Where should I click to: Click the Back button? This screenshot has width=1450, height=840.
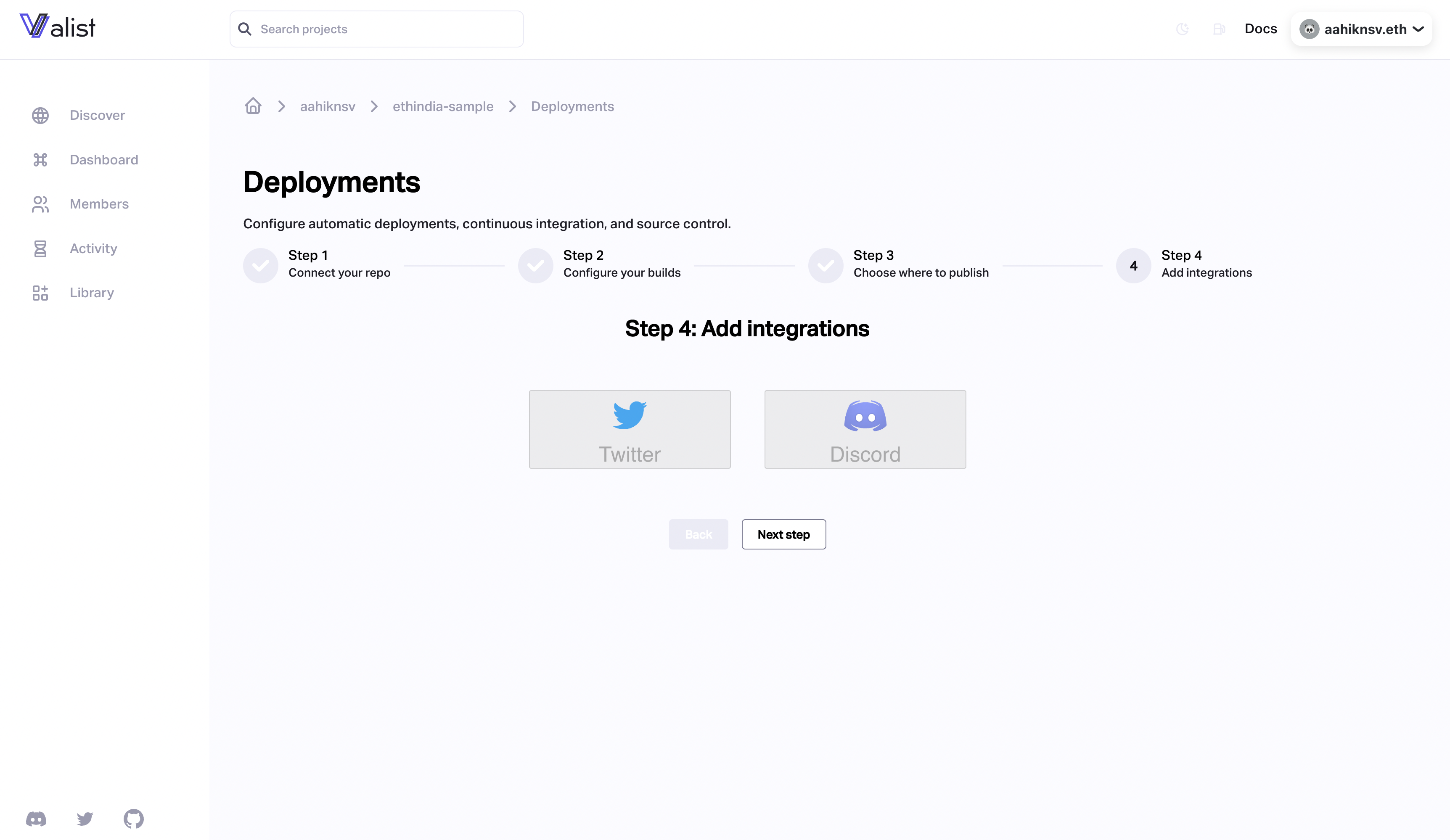[x=698, y=534]
